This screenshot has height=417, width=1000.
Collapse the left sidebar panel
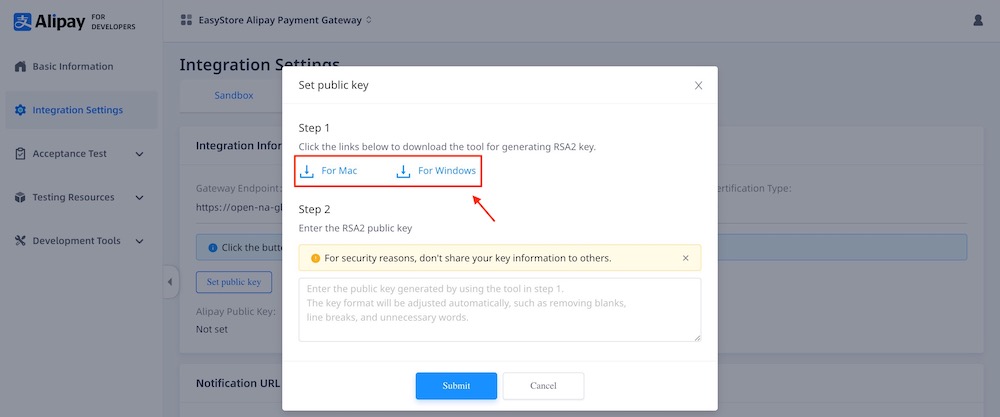169,282
